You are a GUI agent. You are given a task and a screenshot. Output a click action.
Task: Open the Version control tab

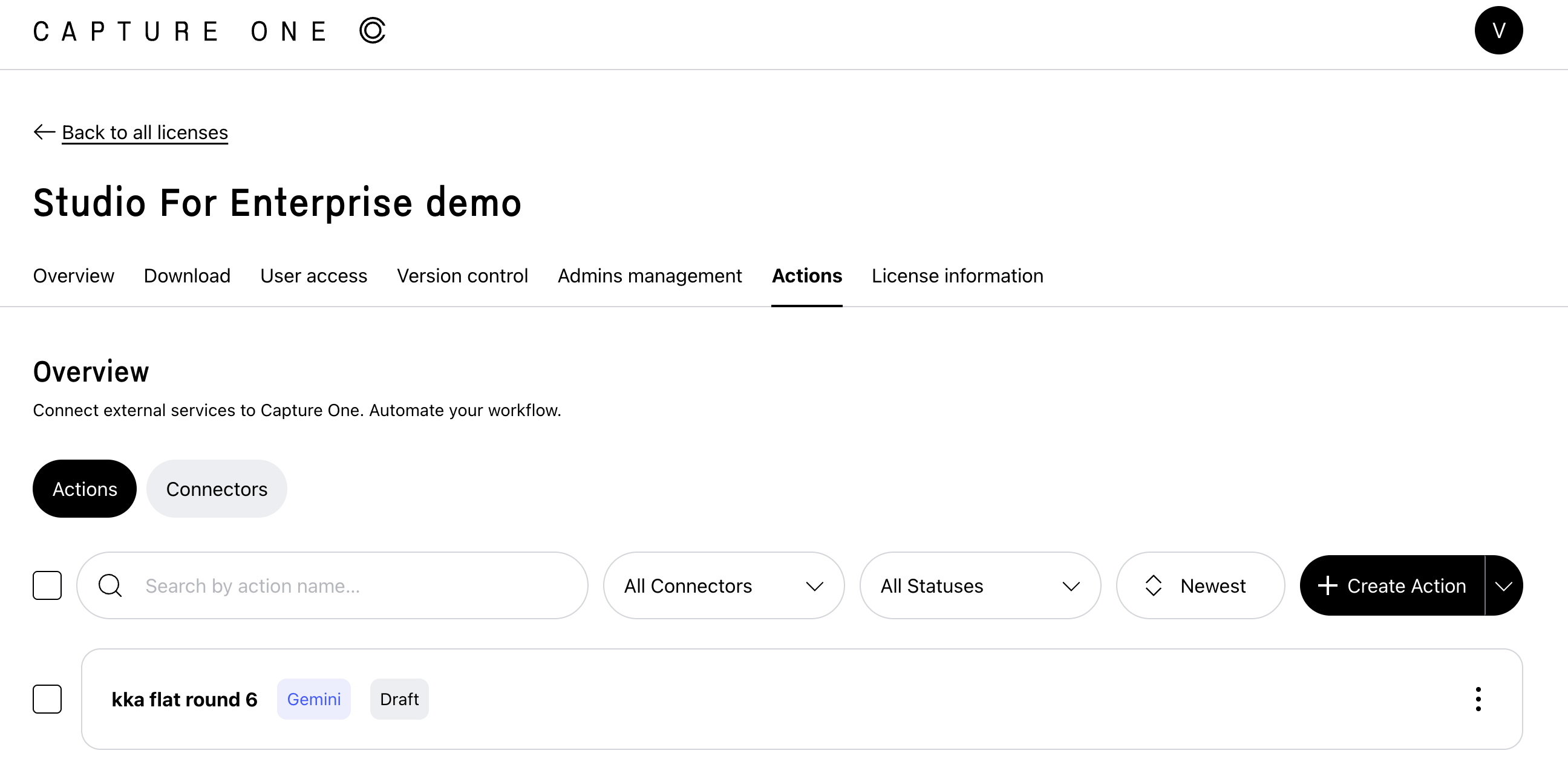(462, 276)
